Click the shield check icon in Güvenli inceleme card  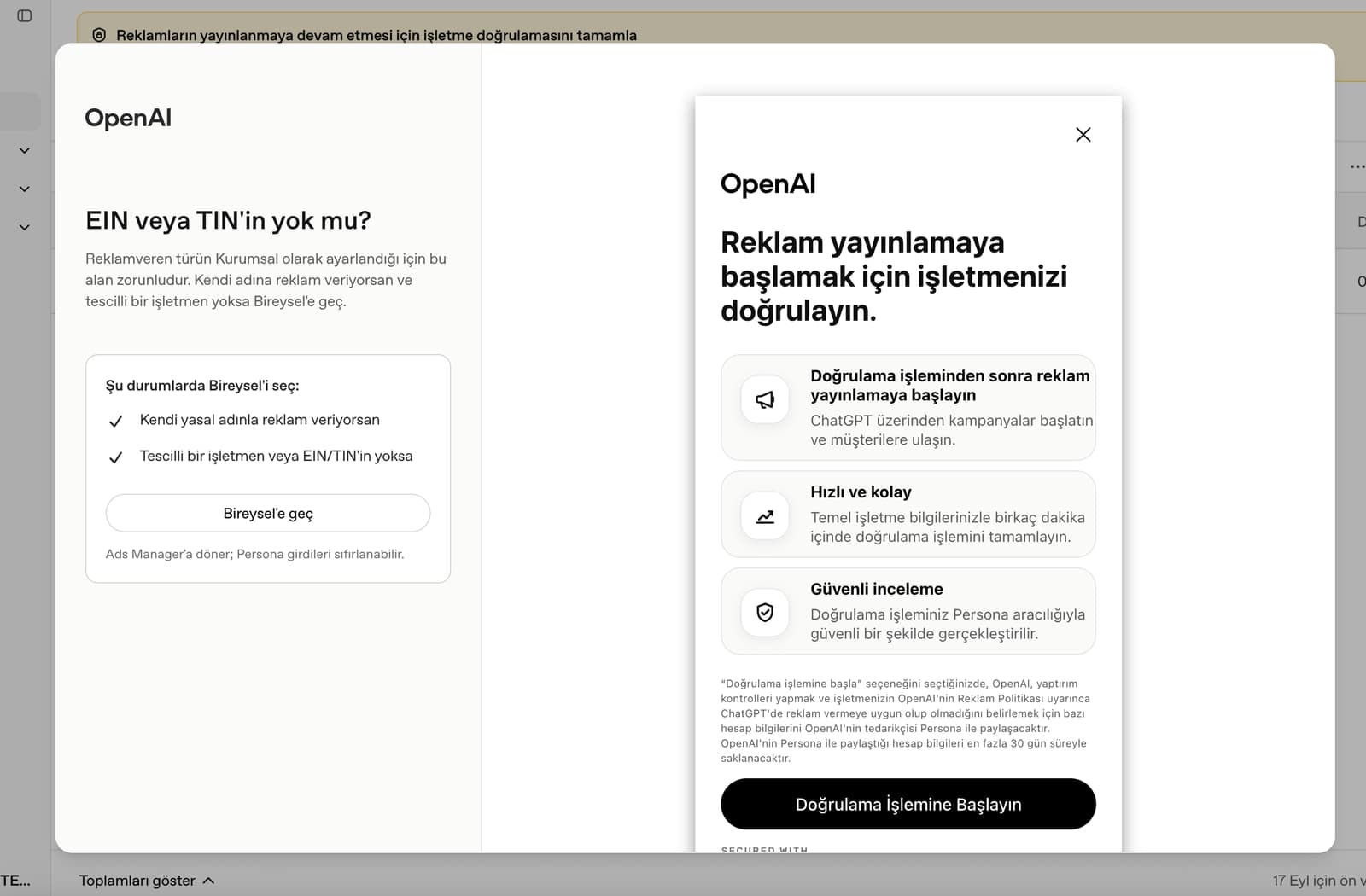tap(765, 612)
